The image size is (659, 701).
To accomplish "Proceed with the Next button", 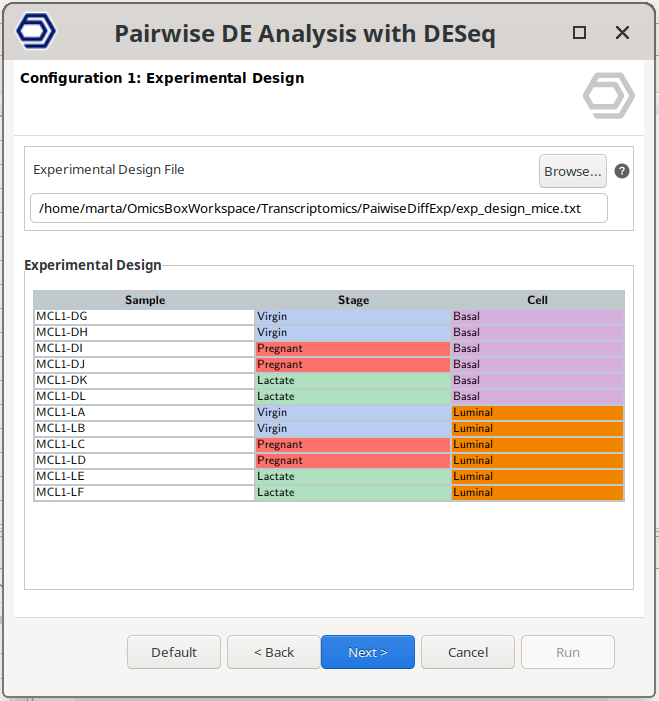I will pyautogui.click(x=367, y=652).
